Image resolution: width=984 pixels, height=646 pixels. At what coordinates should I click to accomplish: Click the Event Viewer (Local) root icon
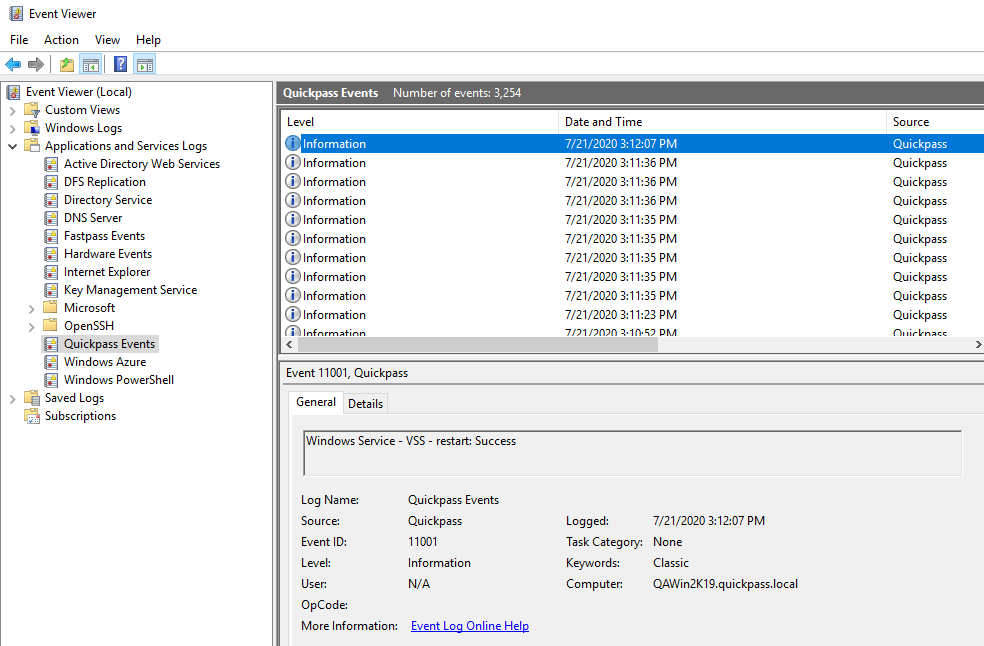[13, 92]
